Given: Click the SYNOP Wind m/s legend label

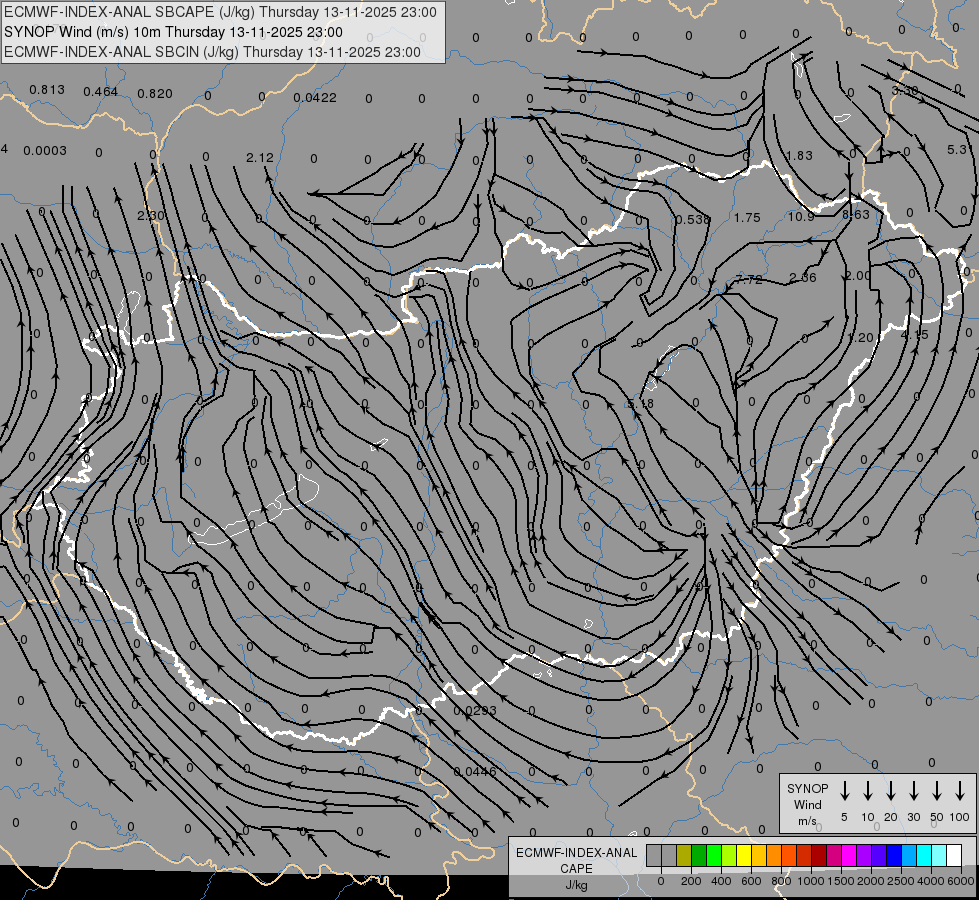Looking at the screenshot, I should (807, 804).
